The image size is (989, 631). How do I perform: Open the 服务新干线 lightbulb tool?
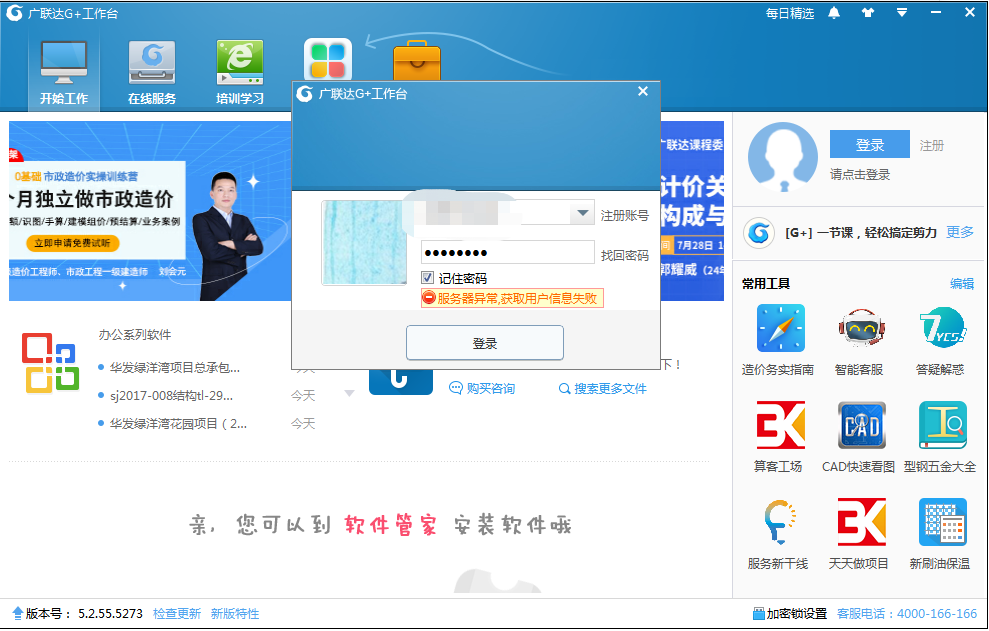[x=780, y=522]
